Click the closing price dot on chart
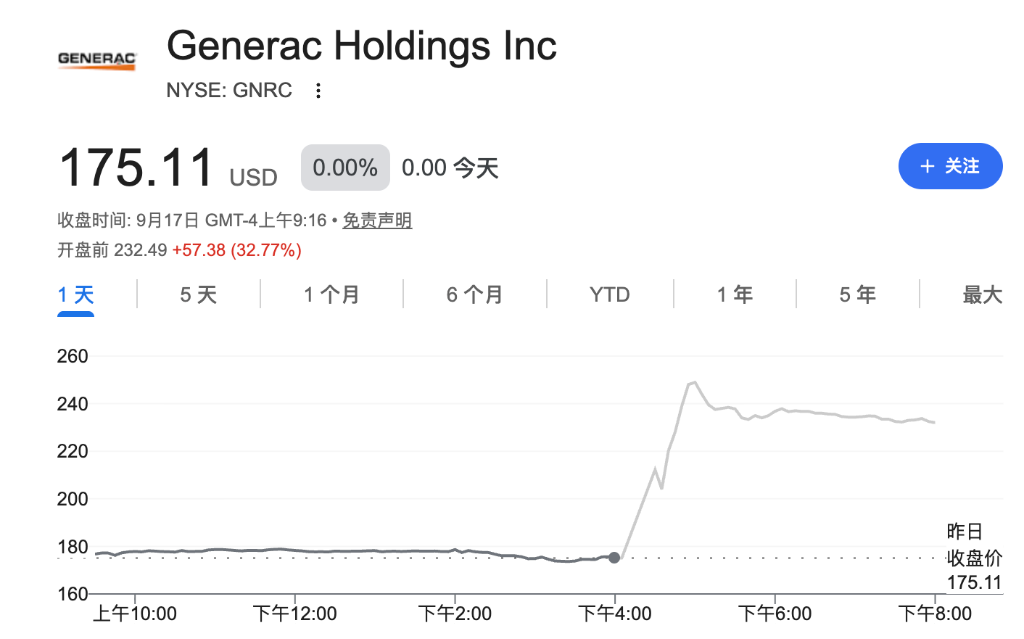The image size is (1024, 639). pyautogui.click(x=614, y=557)
